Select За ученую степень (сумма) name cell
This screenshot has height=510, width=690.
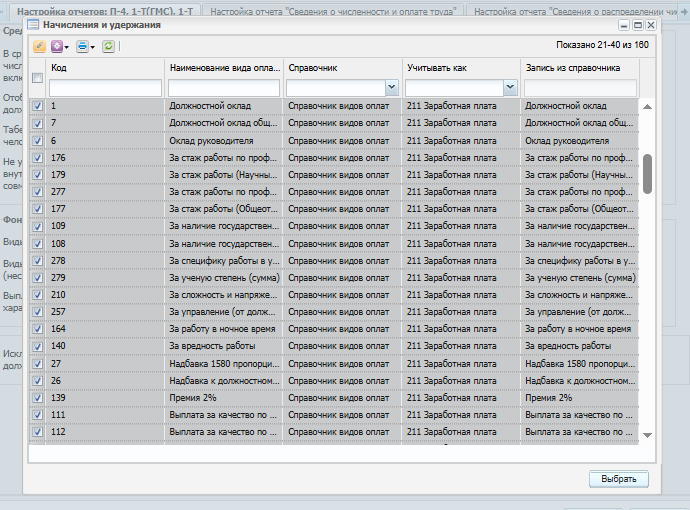coord(224,278)
